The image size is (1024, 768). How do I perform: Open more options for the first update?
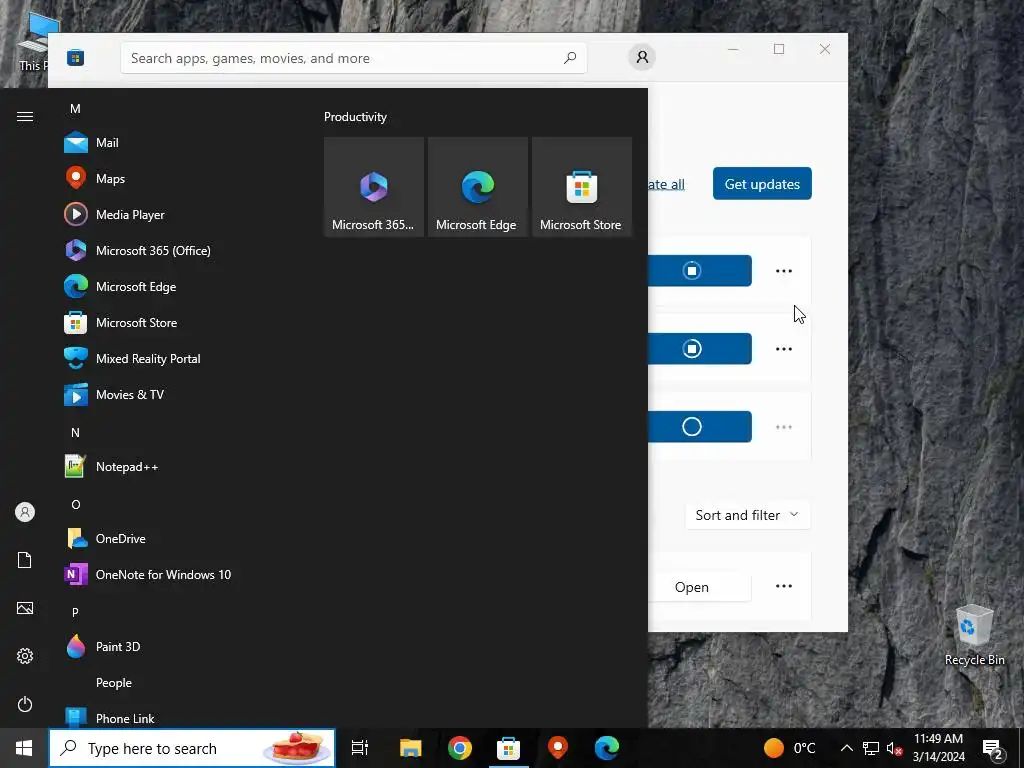tap(784, 270)
